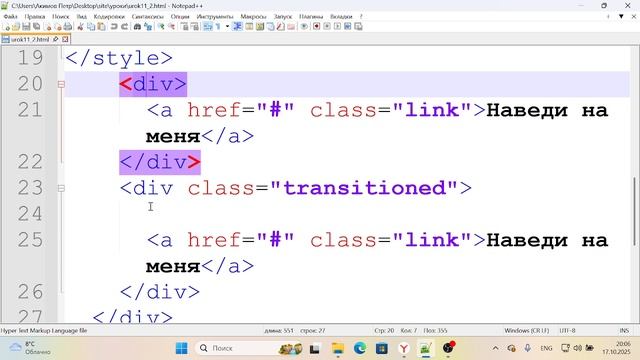Click the Open file toolbar icon
This screenshot has height=360, width=640.
[16, 27]
